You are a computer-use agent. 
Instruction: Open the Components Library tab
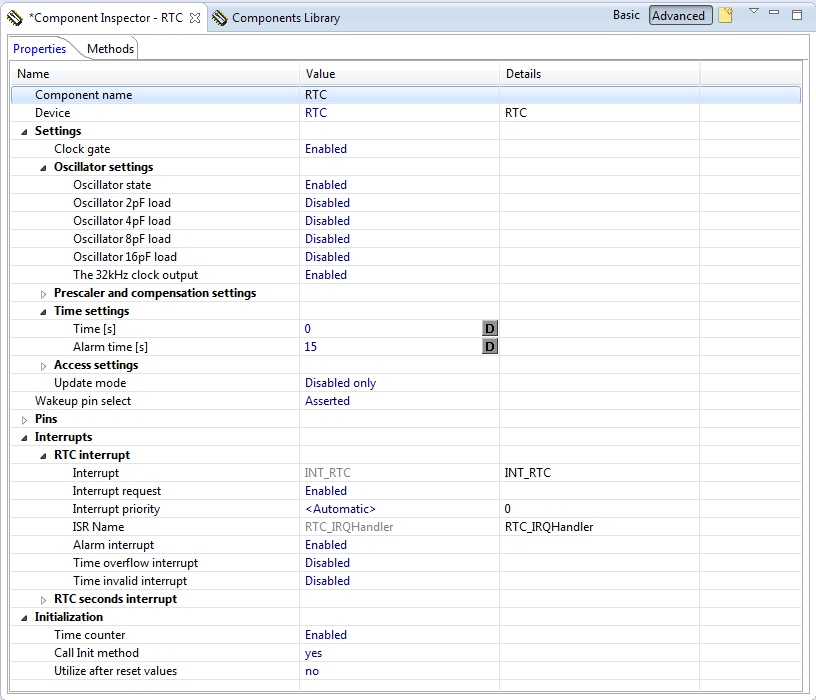[x=287, y=17]
